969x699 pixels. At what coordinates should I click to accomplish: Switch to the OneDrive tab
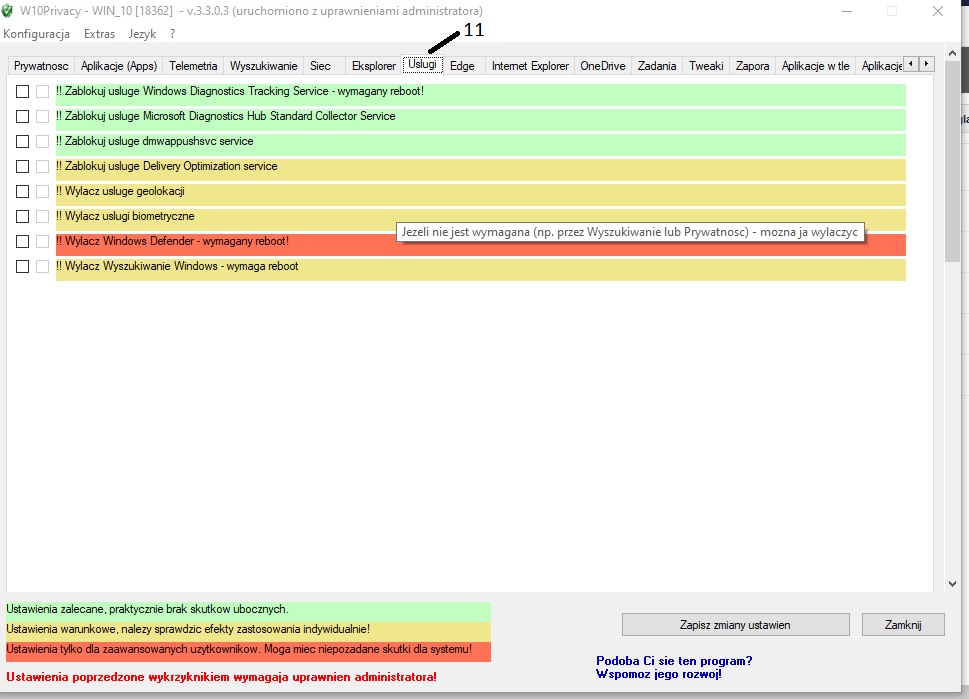pos(603,66)
